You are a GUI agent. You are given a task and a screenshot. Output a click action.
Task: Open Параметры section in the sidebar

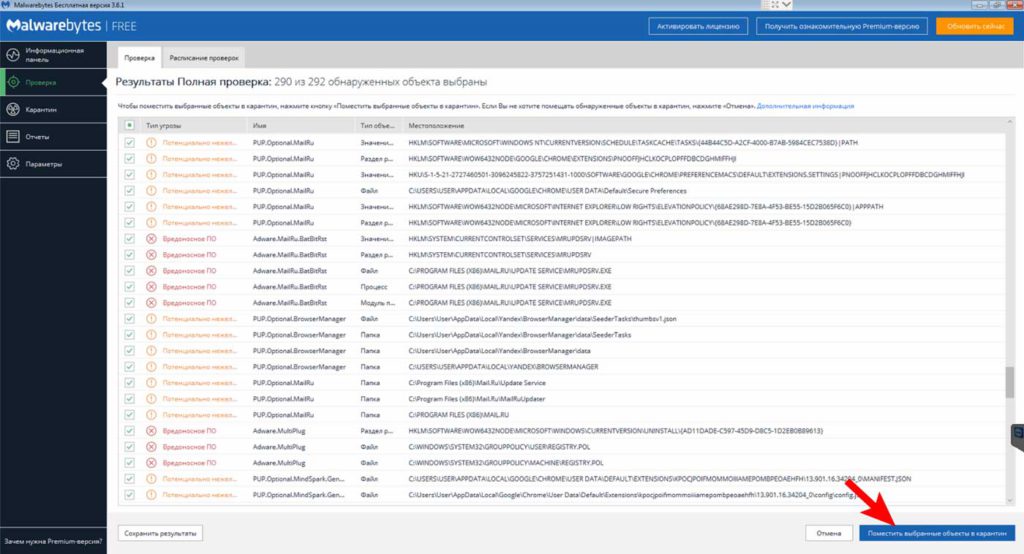click(x=54, y=164)
